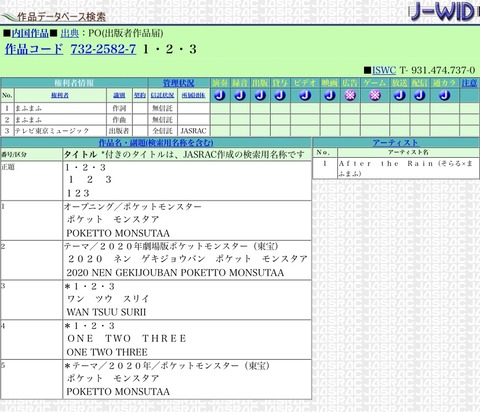Click the 所属団体 column header link
480x412 pixels.
[193, 95]
